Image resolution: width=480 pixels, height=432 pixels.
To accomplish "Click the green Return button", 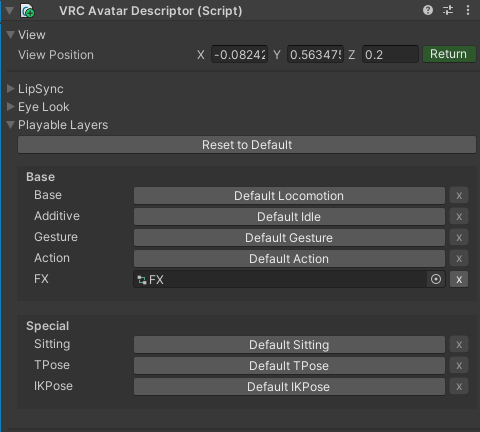I will point(449,54).
